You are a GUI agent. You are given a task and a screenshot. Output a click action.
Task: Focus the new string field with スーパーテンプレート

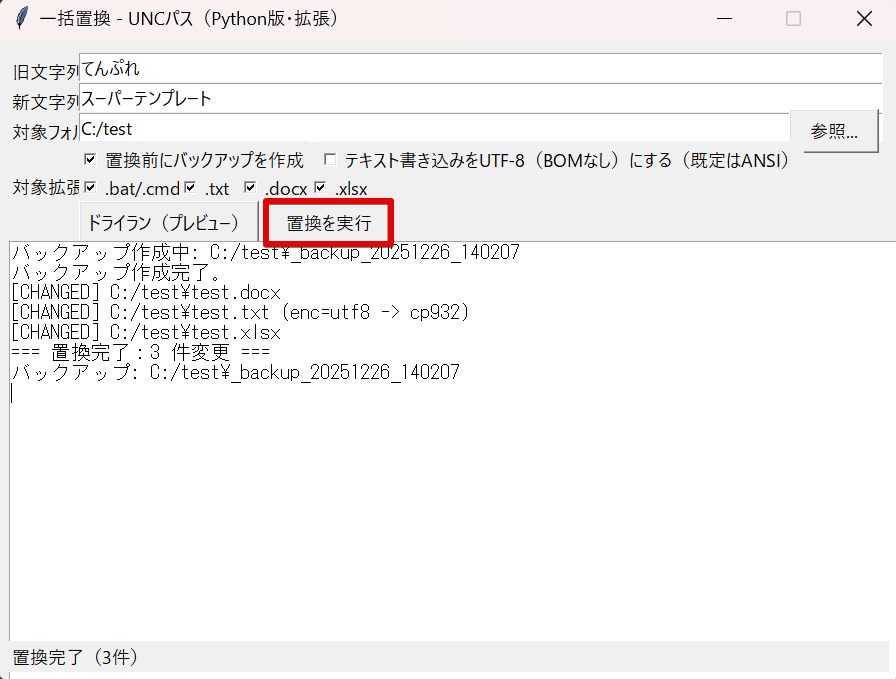coord(480,99)
